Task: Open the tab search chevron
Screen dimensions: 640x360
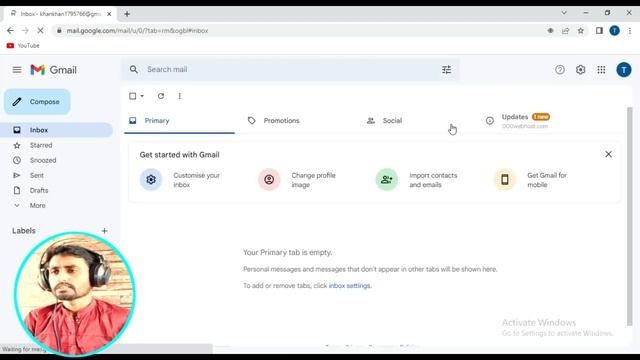Action: (564, 13)
